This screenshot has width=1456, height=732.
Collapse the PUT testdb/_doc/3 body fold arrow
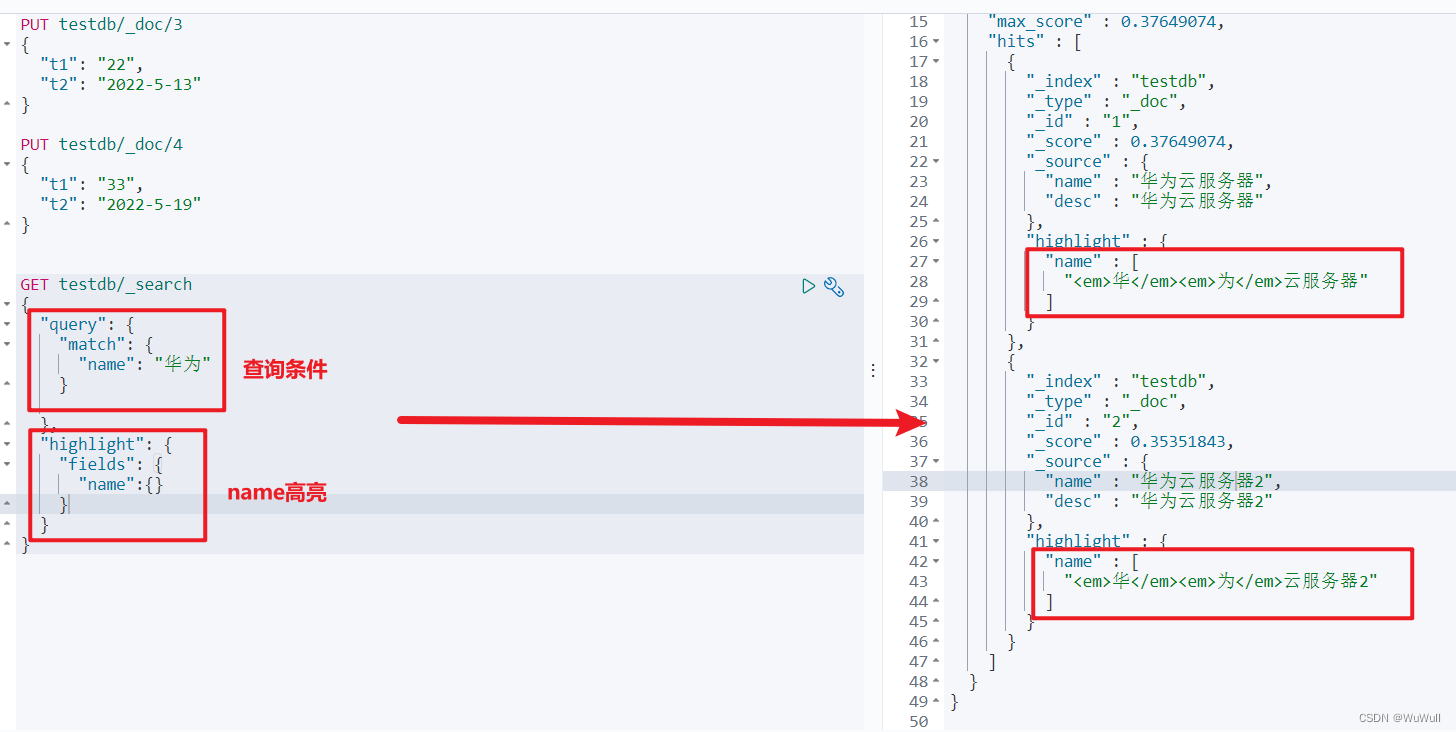(8, 44)
